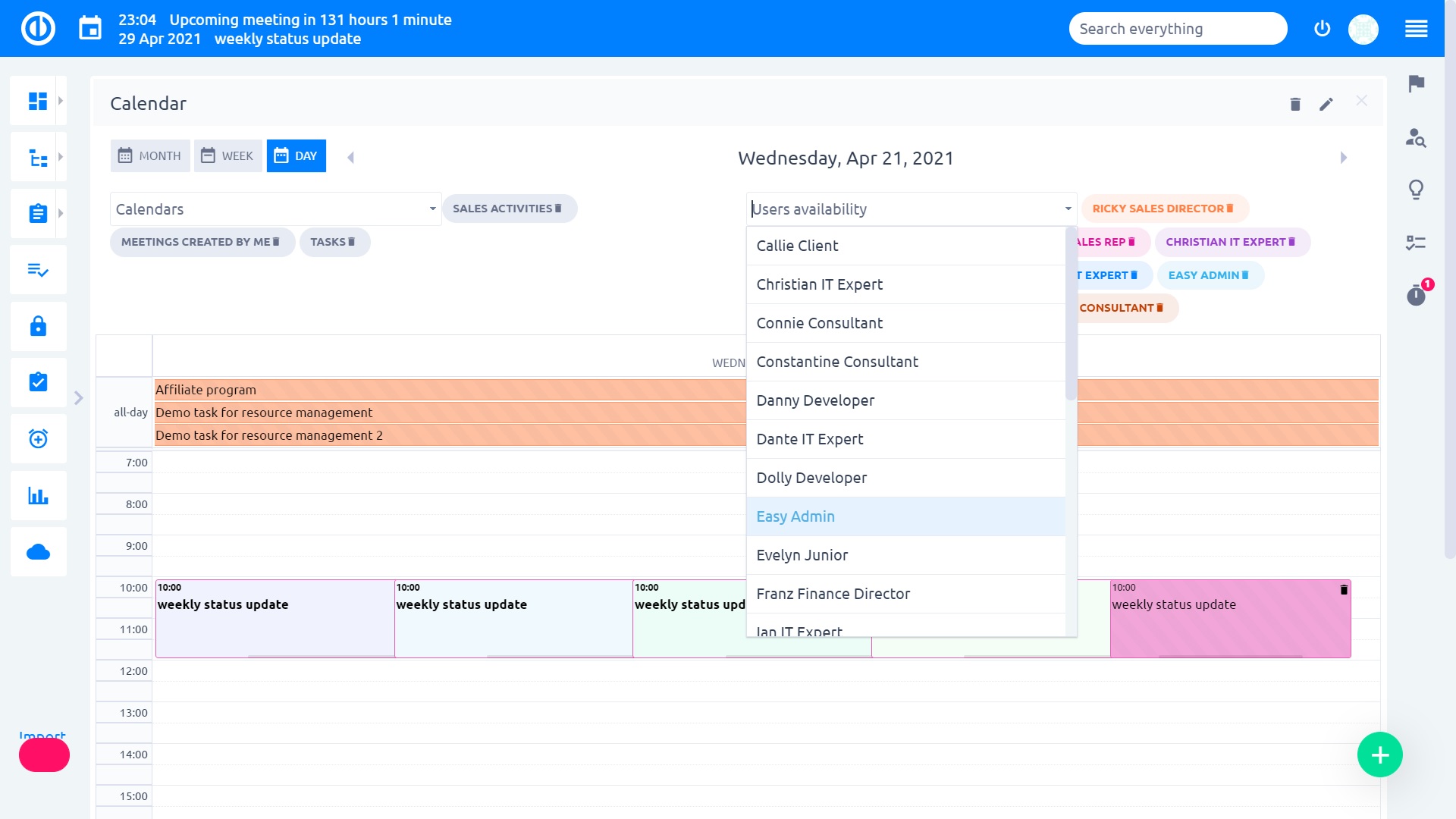Viewport: 1456px width, 819px height.
Task: Click the bar chart reports icon
Action: (37, 496)
